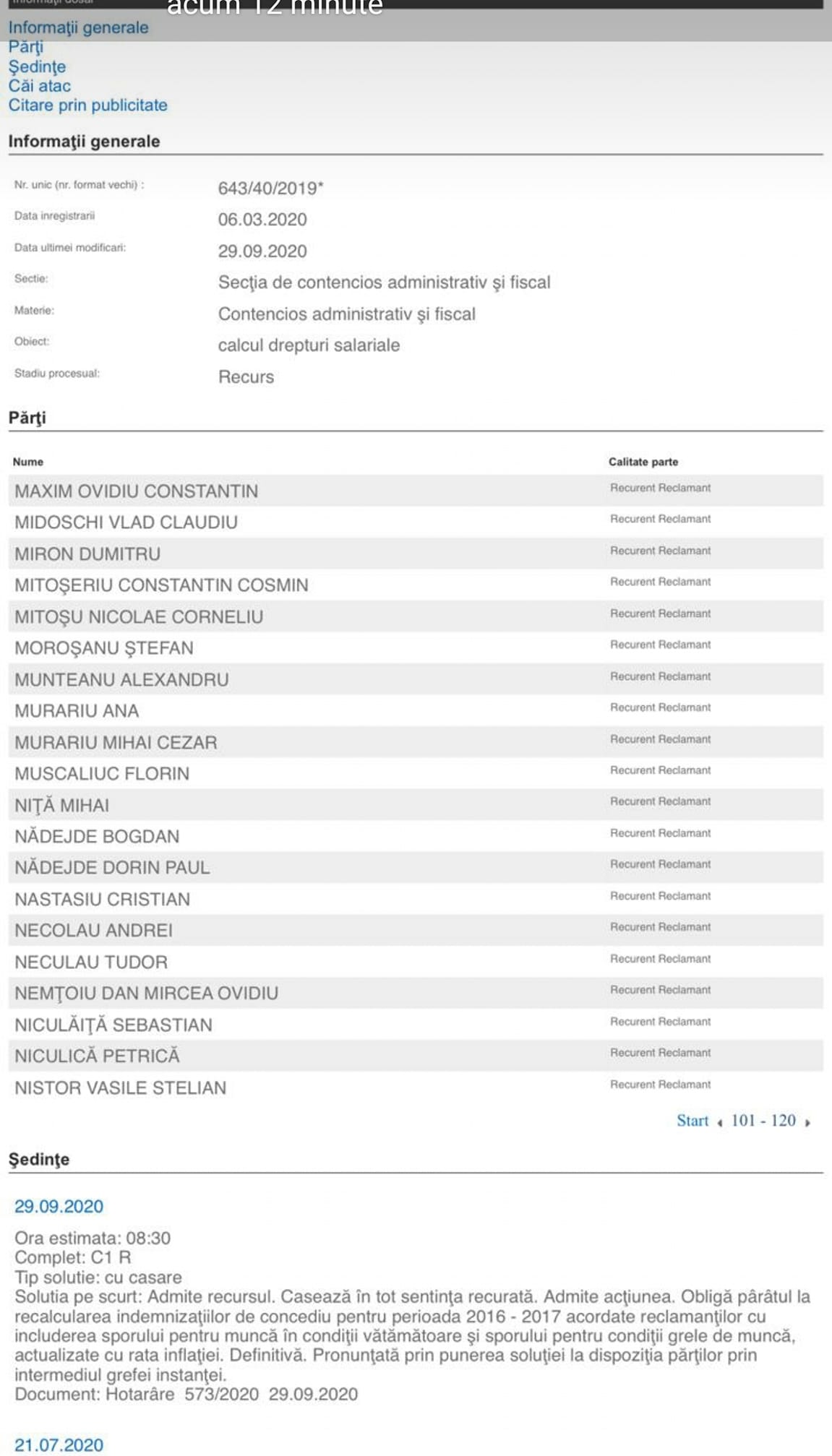Click the 101 - 120 page range

pyautogui.click(x=763, y=1121)
